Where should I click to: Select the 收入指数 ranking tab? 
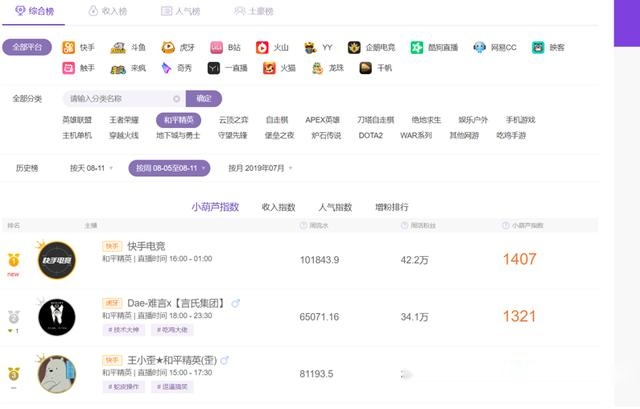pos(278,207)
